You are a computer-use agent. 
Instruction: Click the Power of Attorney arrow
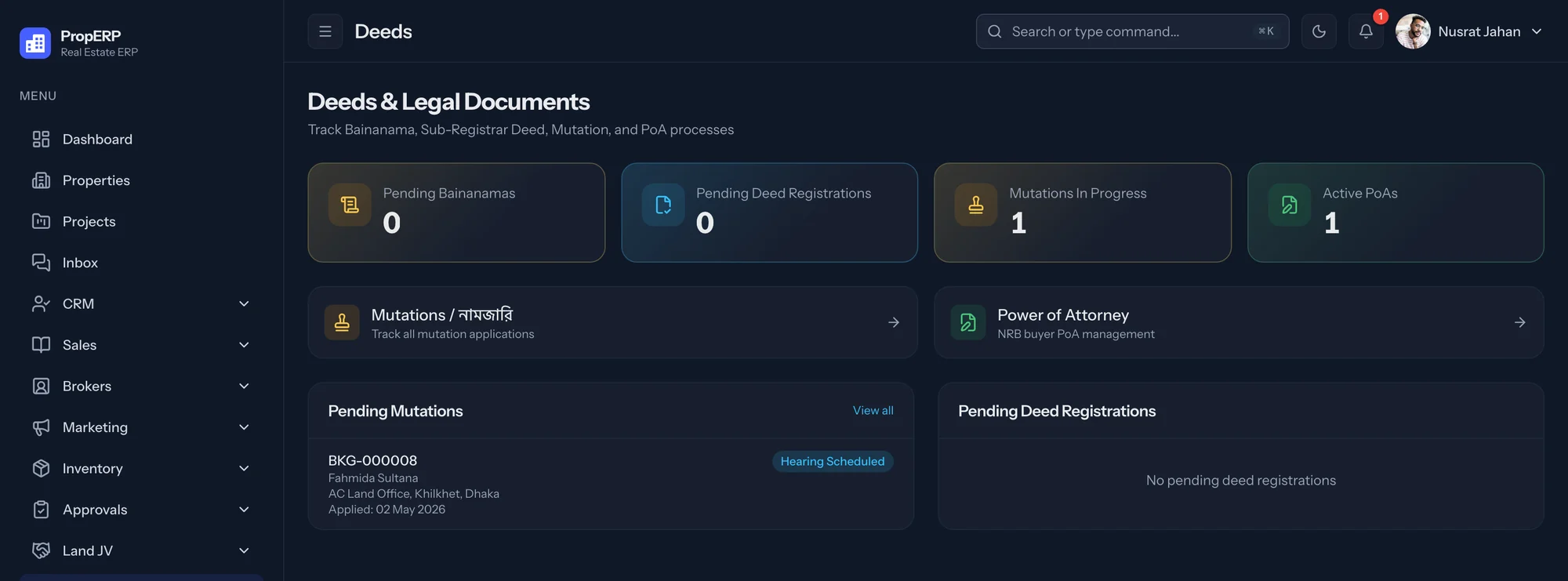[x=1519, y=322]
